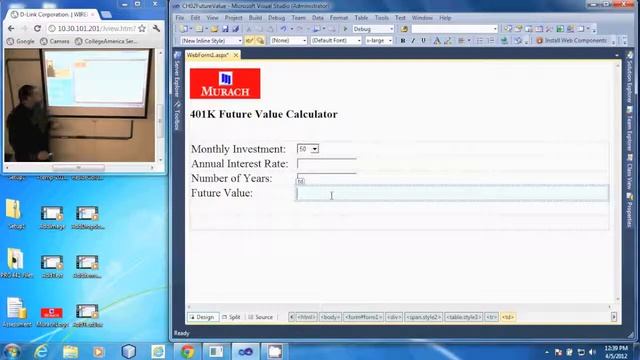Click the <table.style3> tag navigator button

pyautogui.click(x=464, y=317)
